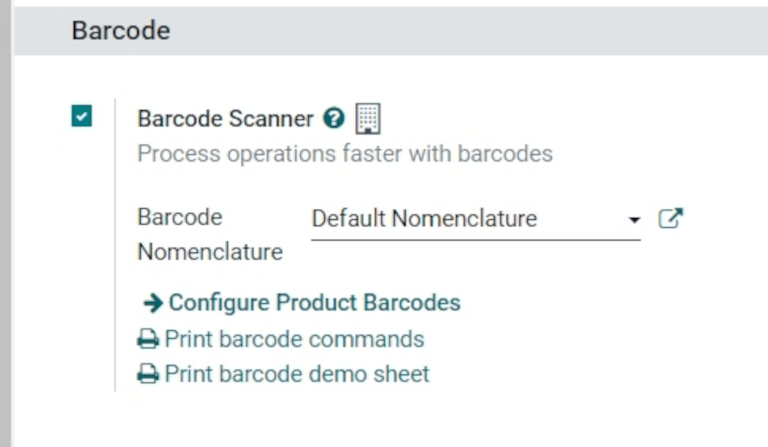The width and height of the screenshot is (768, 447).
Task: Click printer icon beside Print barcode demo sheet
Action: 148,375
